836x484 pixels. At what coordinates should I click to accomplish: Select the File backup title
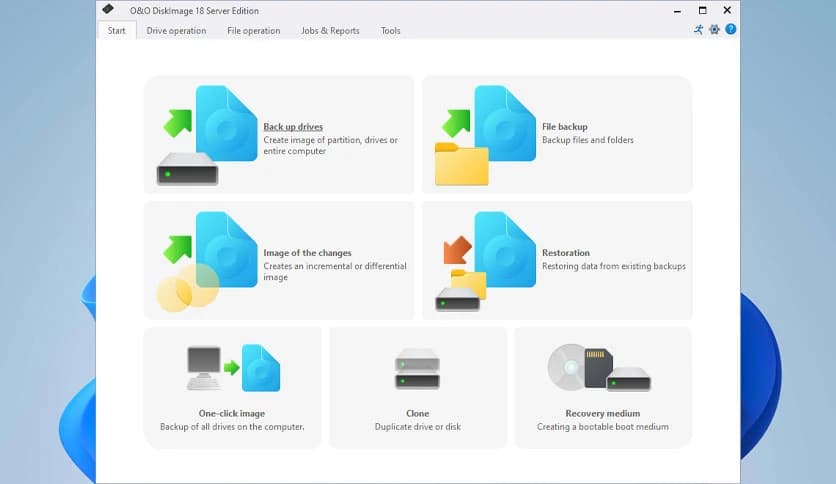tap(565, 127)
